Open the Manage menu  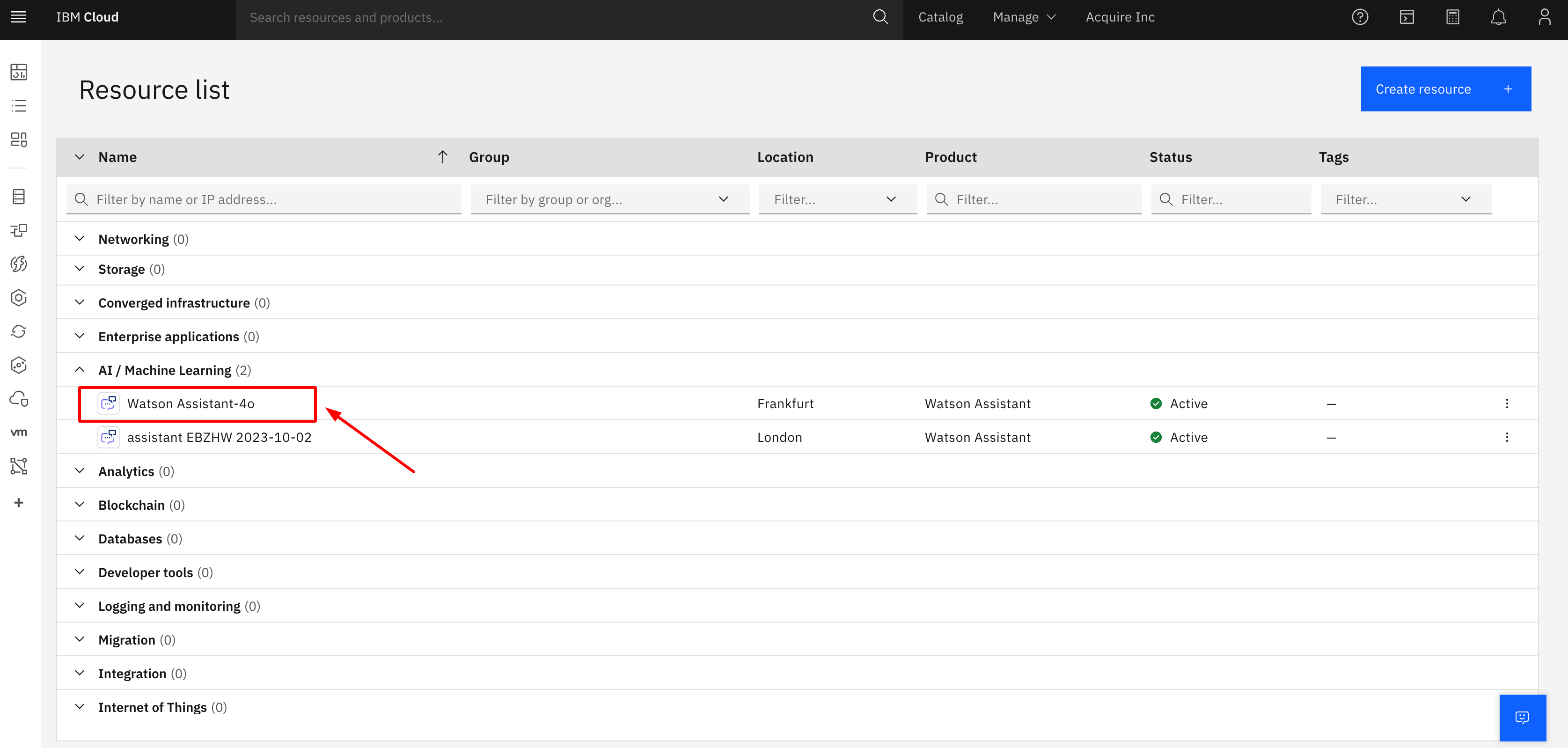click(x=1024, y=17)
